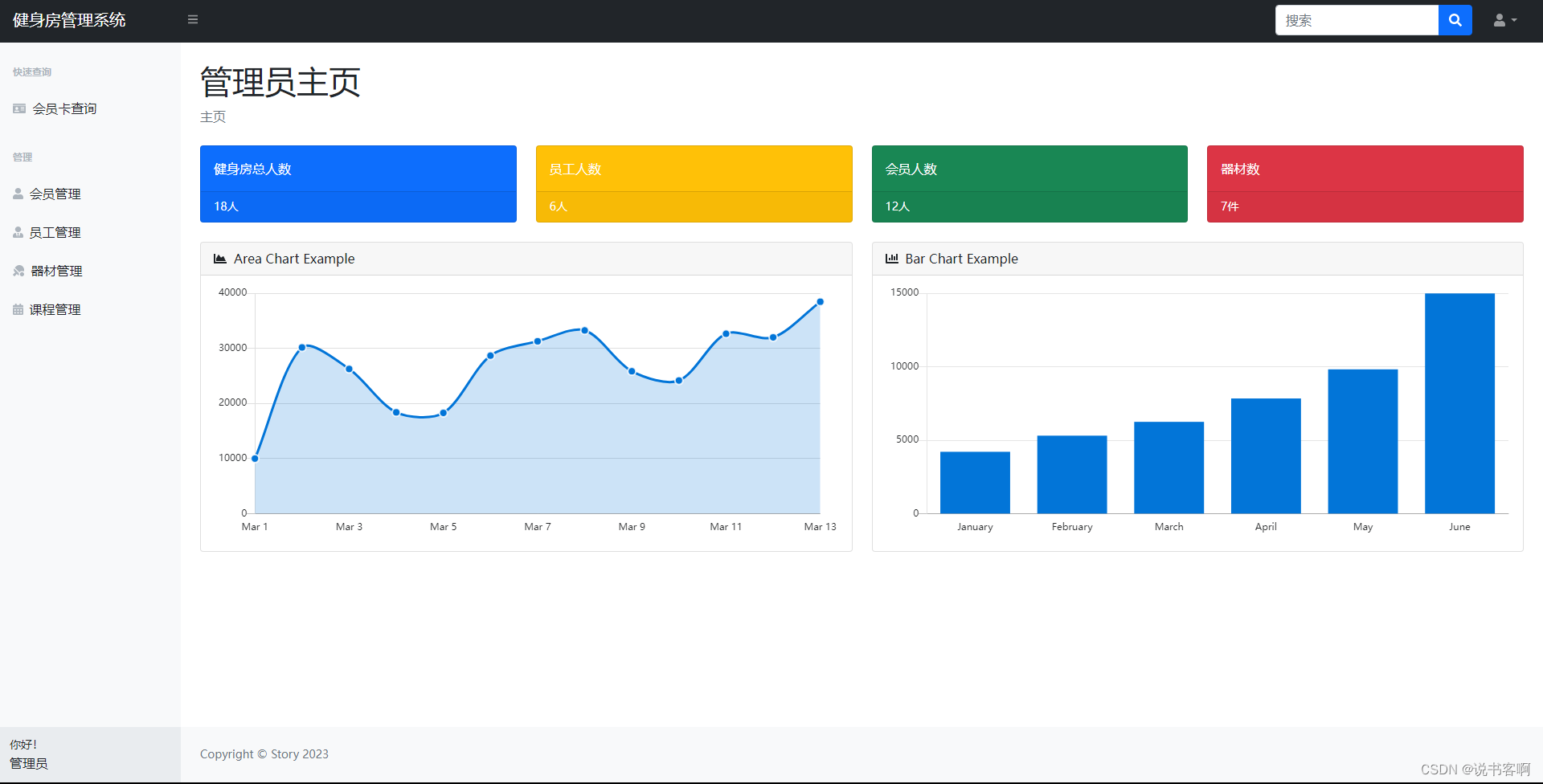Click the March bar
Viewport: 1543px width, 784px height.
pos(1169,468)
